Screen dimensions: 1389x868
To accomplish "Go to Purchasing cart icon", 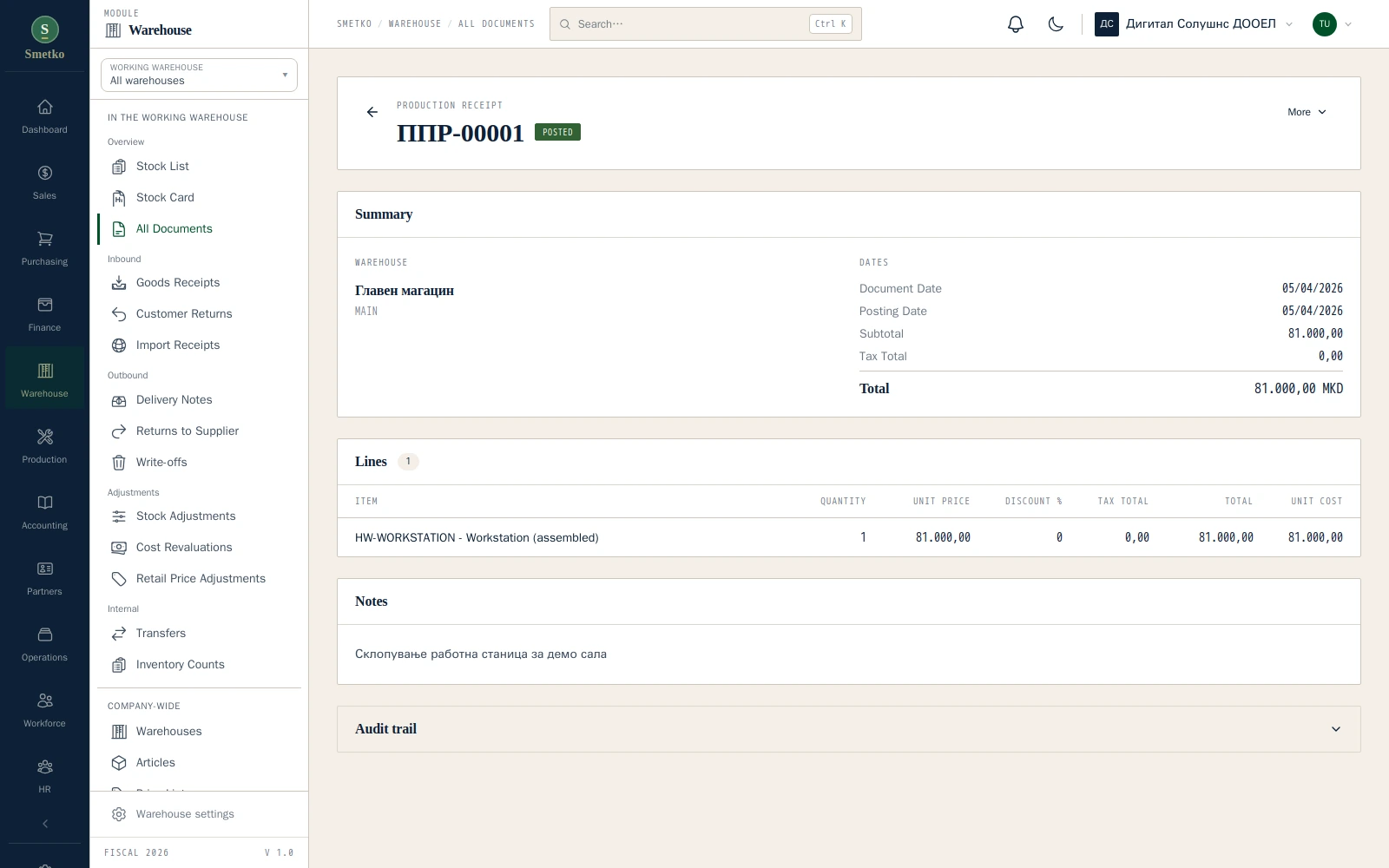I will [45, 239].
